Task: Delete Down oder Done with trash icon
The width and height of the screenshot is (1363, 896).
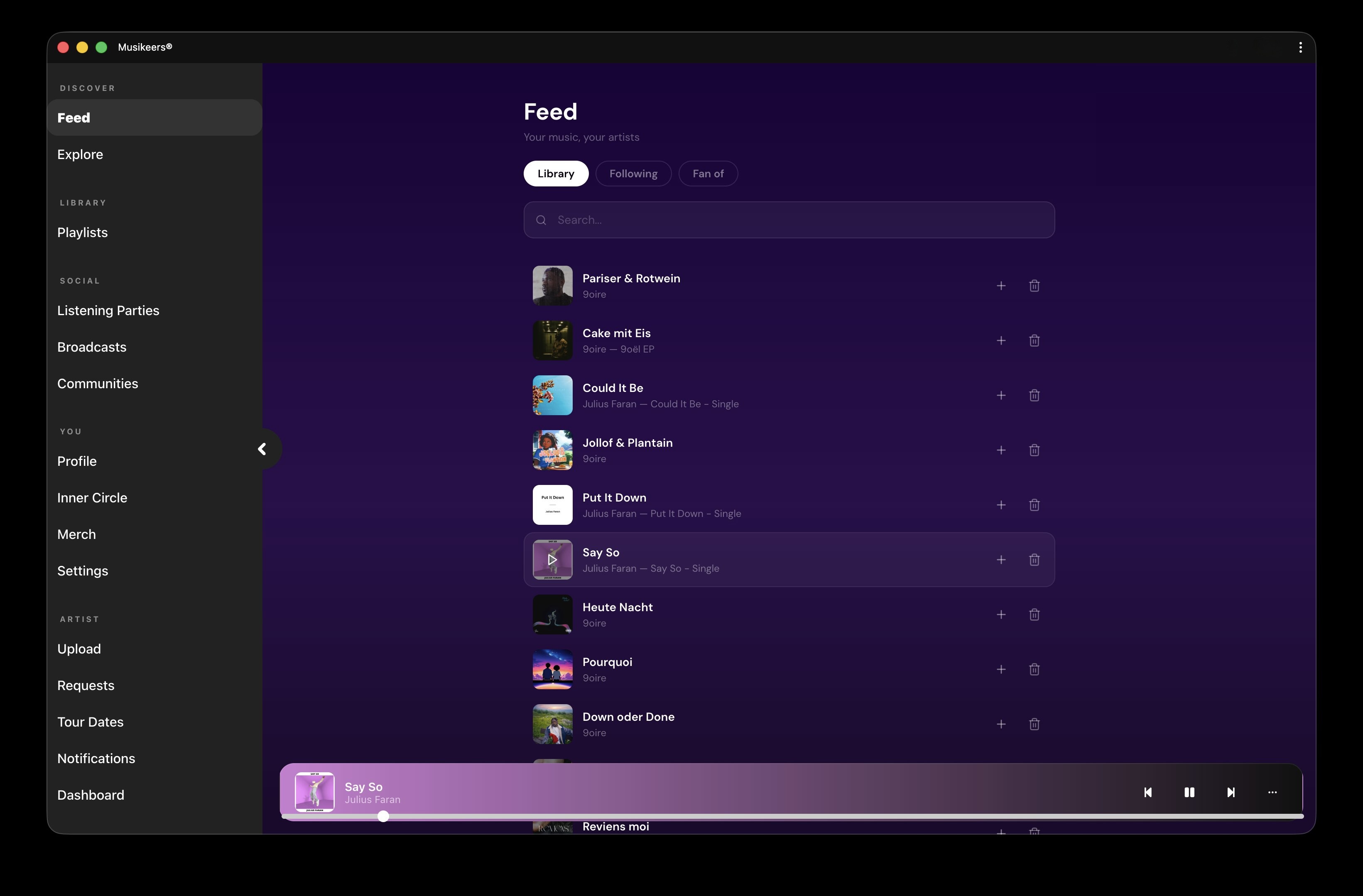Action: pyautogui.click(x=1034, y=724)
